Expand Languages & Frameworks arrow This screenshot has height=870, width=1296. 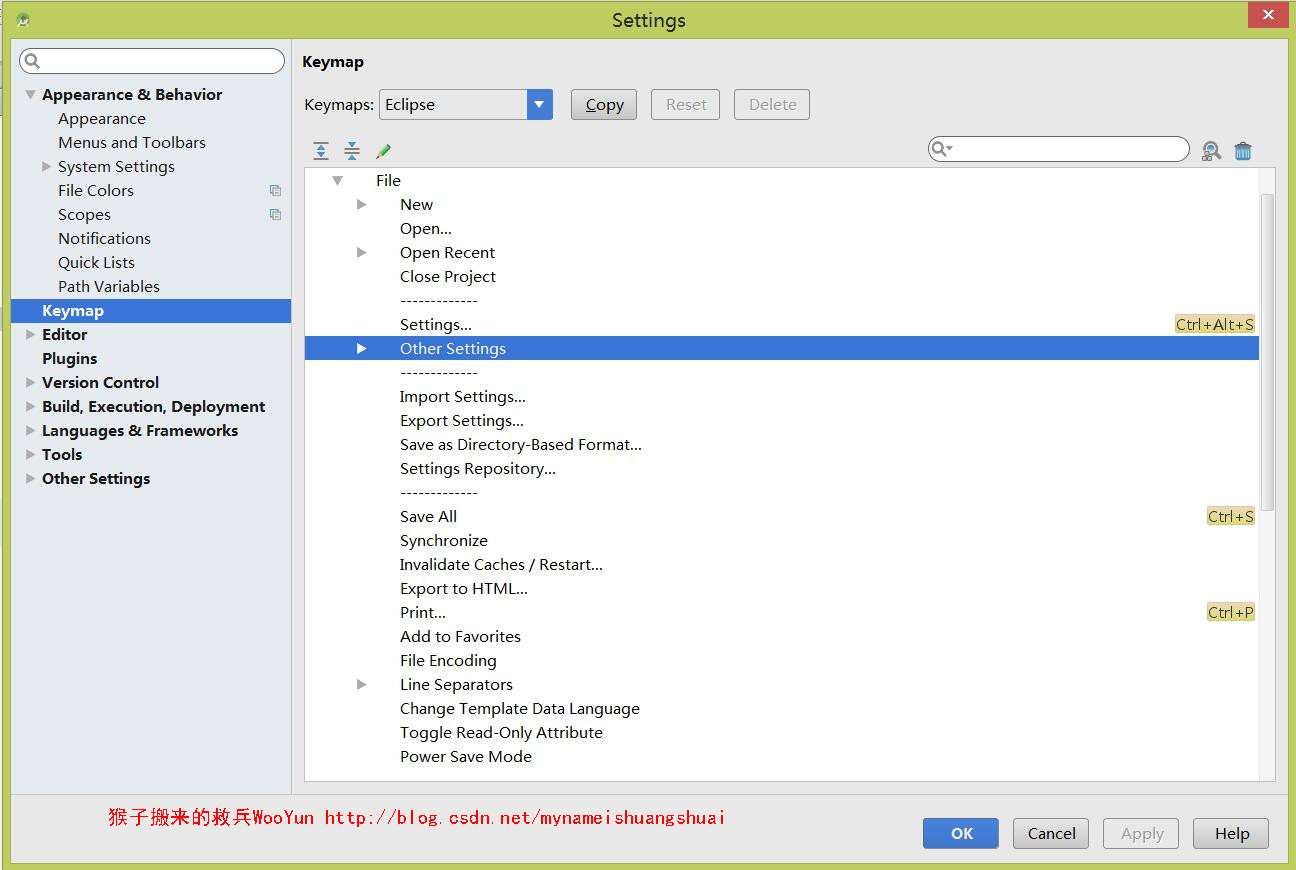point(31,430)
